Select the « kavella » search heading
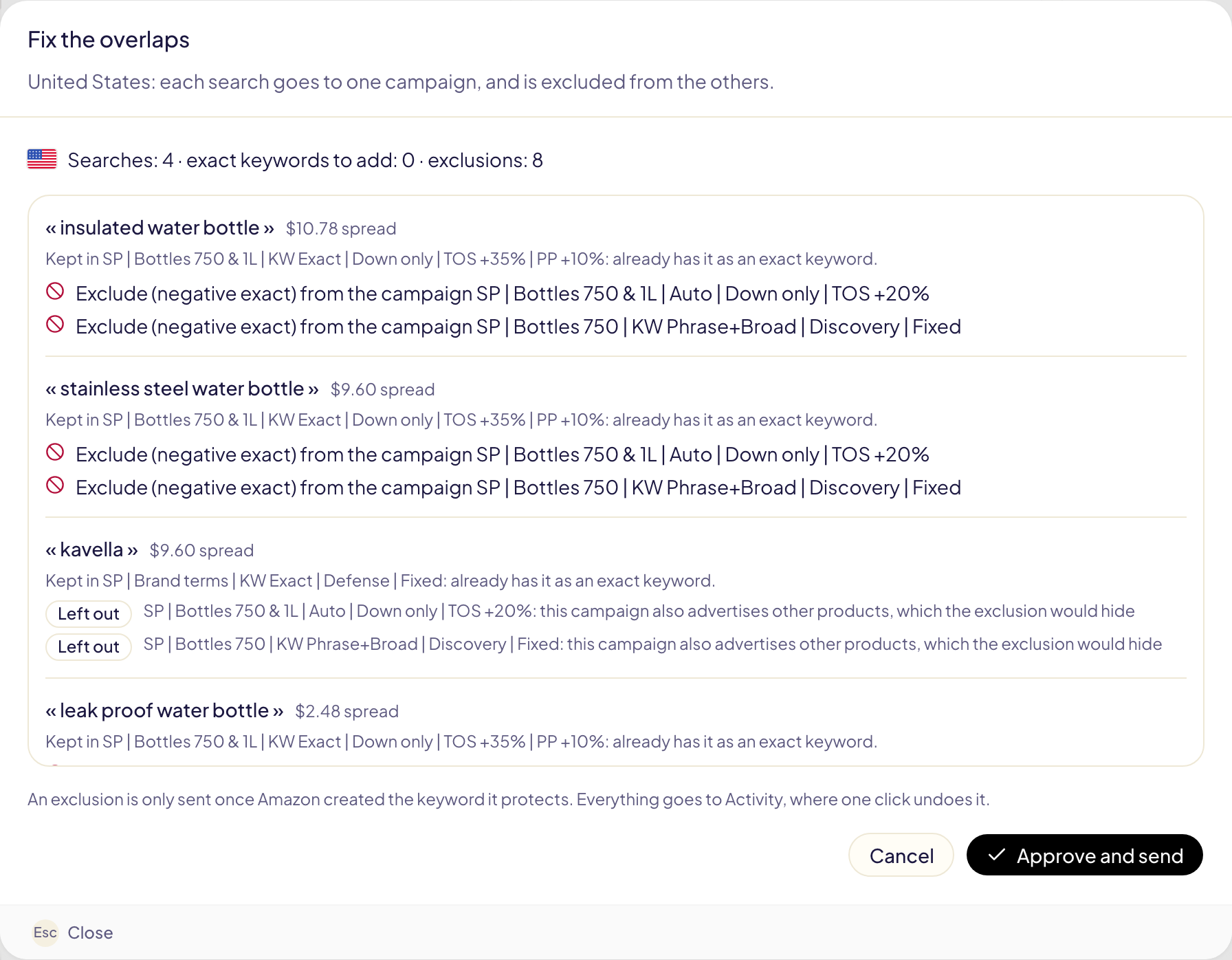 [92, 549]
